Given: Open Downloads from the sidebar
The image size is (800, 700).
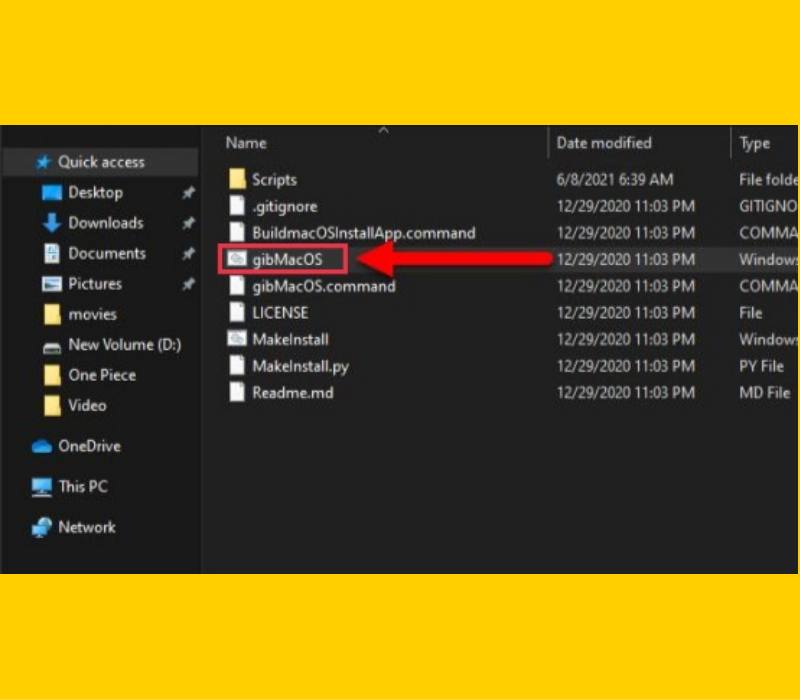Looking at the screenshot, I should pos(106,223).
